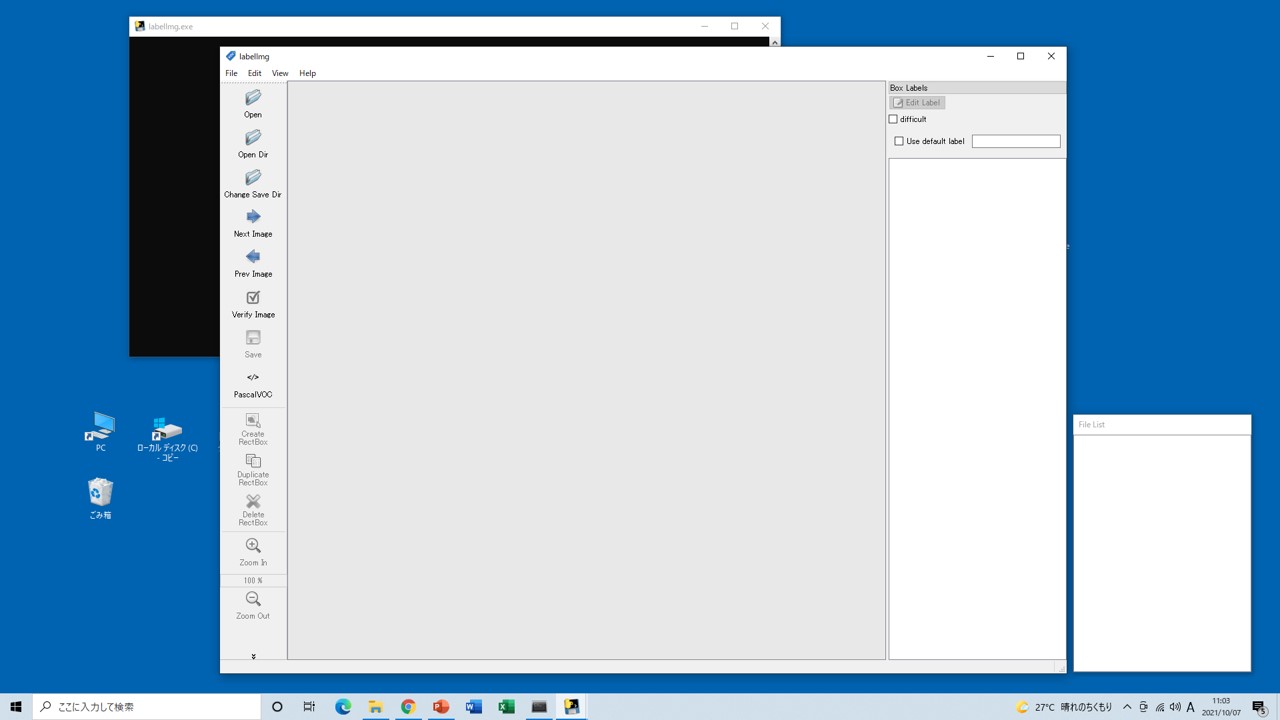Click the Change Save Dir icon

pos(252,183)
